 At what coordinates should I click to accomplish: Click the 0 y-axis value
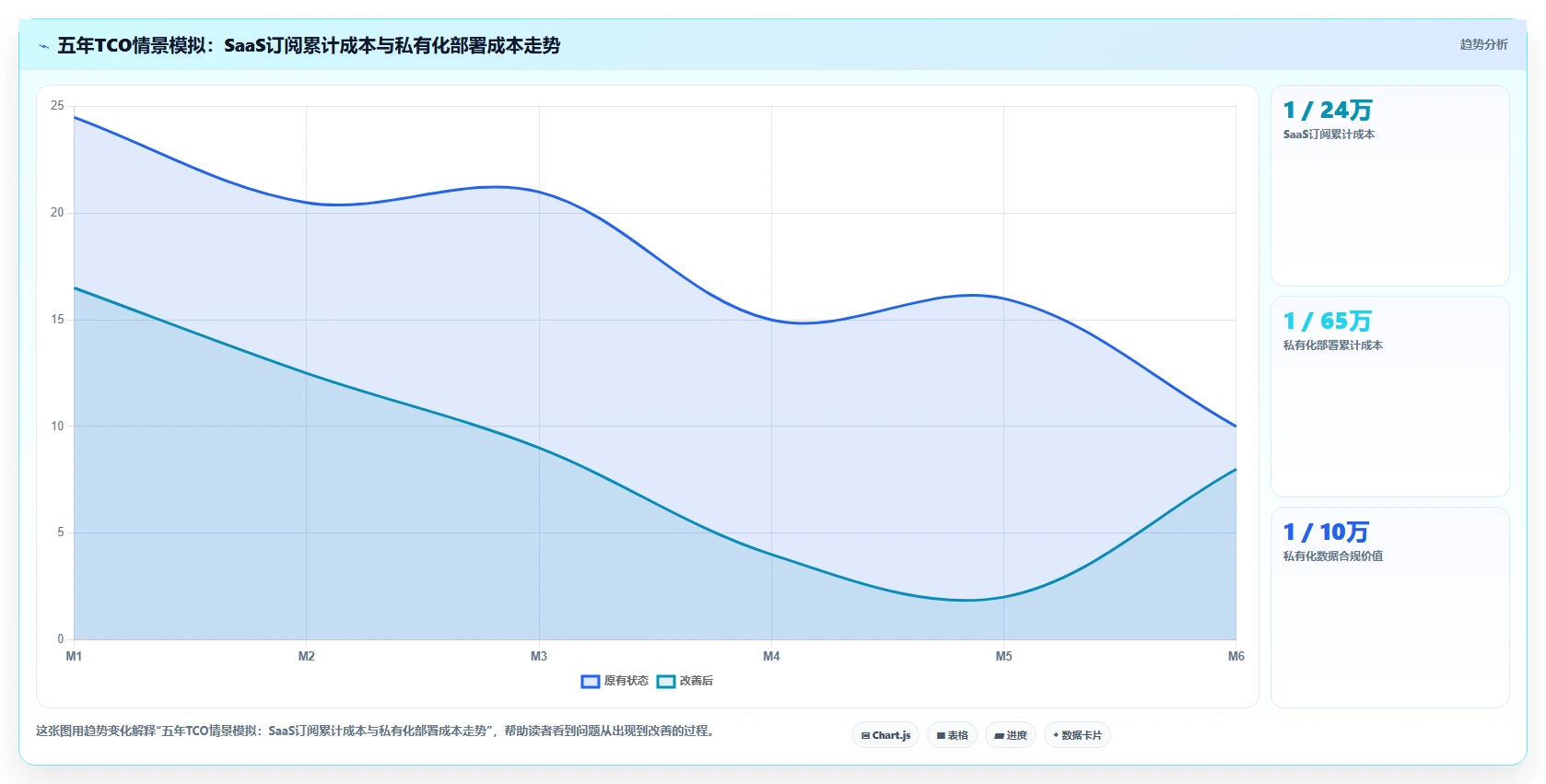[61, 639]
